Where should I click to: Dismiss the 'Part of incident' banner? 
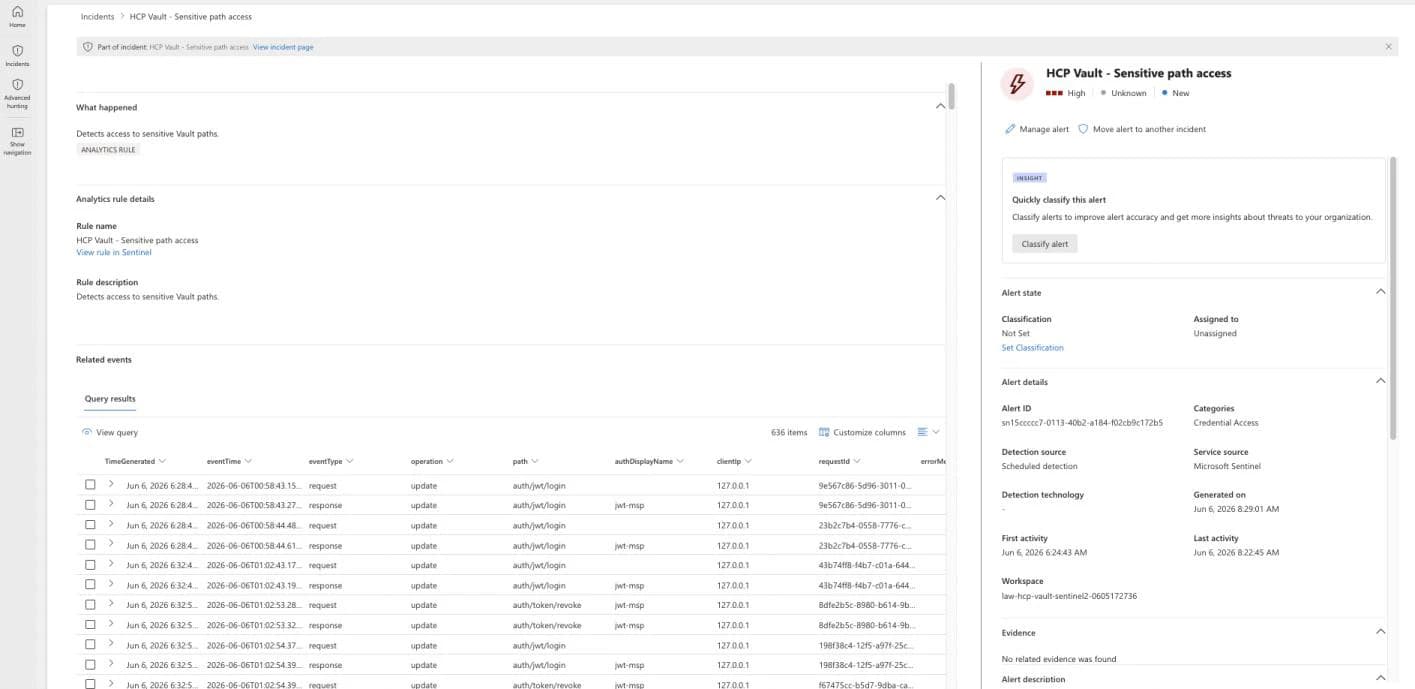coord(1388,47)
